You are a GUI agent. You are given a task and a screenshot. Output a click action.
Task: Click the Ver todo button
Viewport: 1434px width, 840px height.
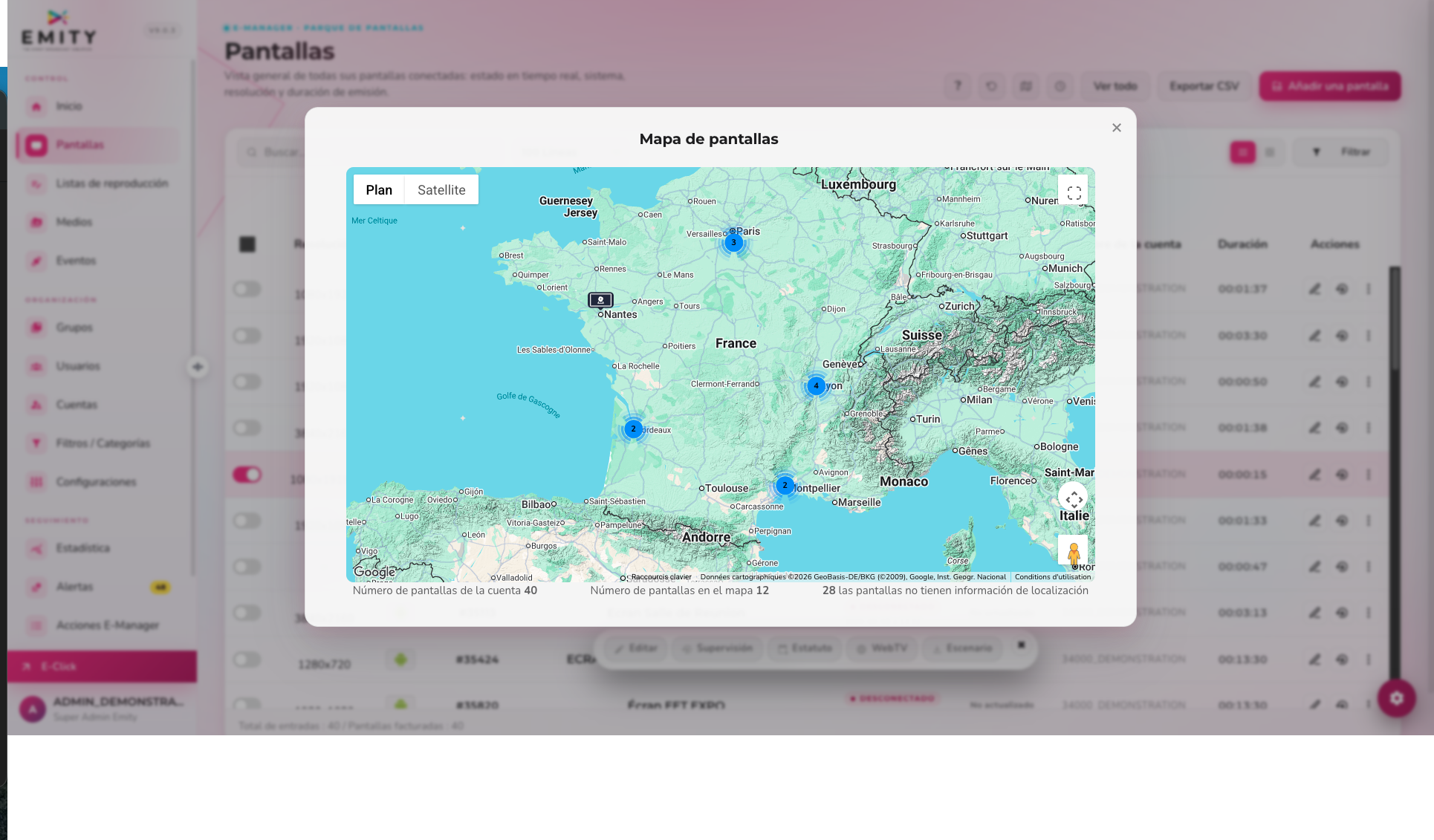click(x=1115, y=86)
